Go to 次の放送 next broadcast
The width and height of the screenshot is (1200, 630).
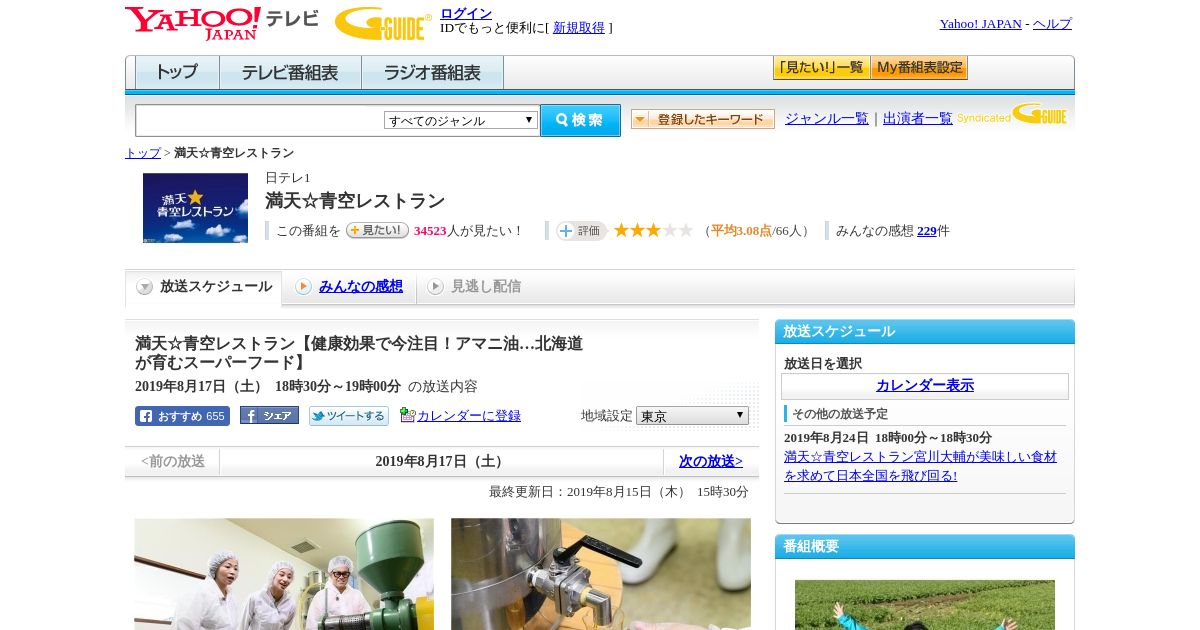click(x=711, y=462)
